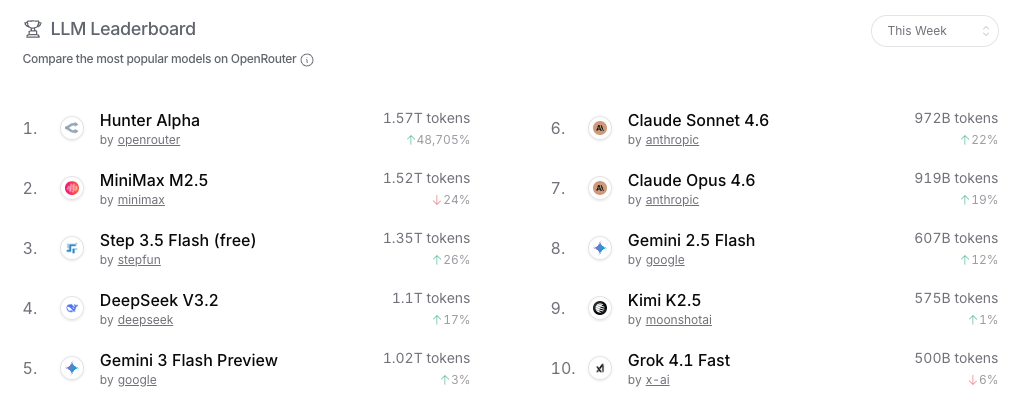Image resolution: width=1028 pixels, height=403 pixels.
Task: Open the This Week time range dropdown
Action: [934, 31]
